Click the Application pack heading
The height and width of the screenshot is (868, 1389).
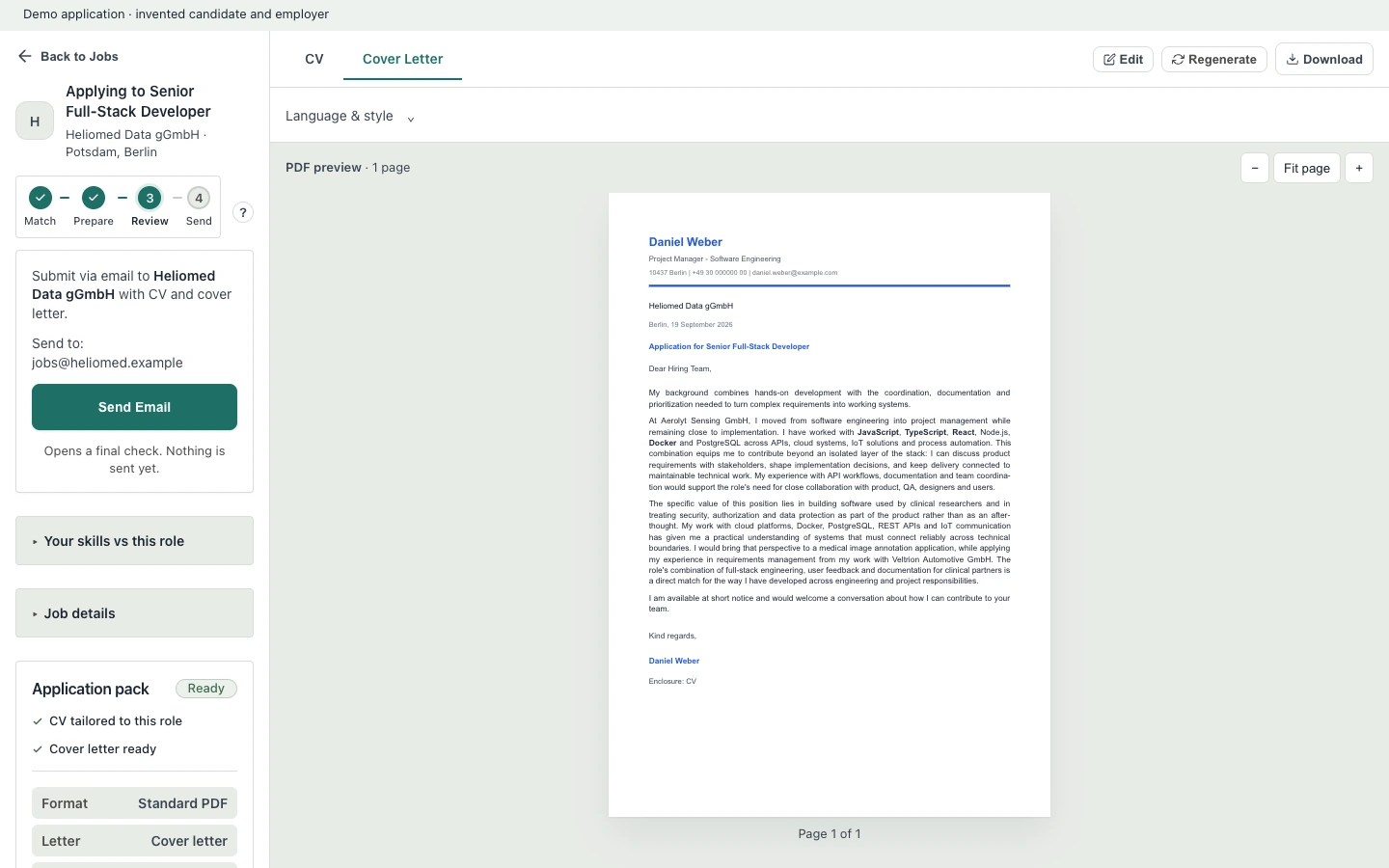click(91, 689)
